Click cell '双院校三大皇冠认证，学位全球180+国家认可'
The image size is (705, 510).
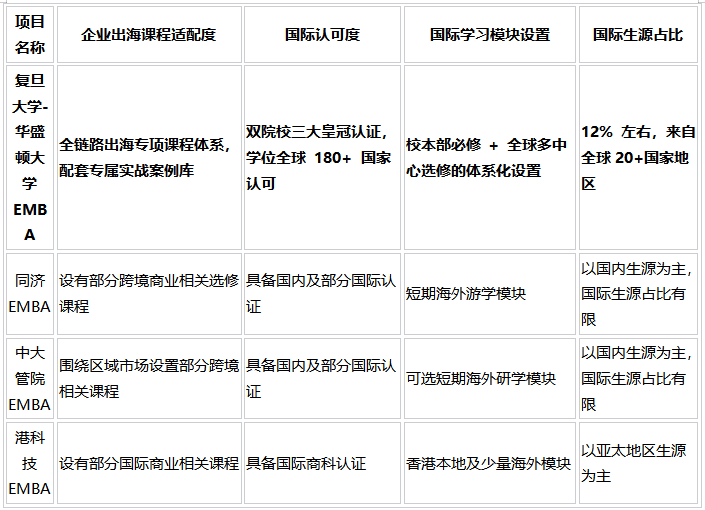[322, 157]
